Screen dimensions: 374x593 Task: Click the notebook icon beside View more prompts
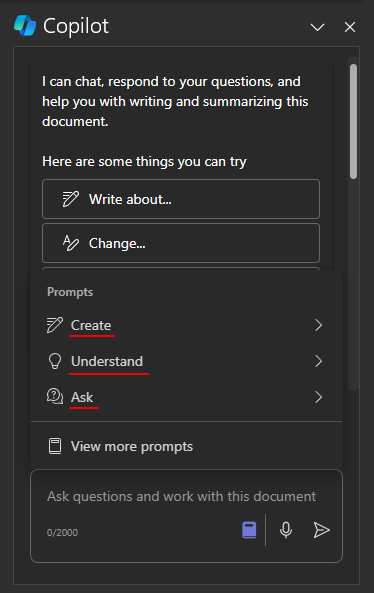pos(55,446)
